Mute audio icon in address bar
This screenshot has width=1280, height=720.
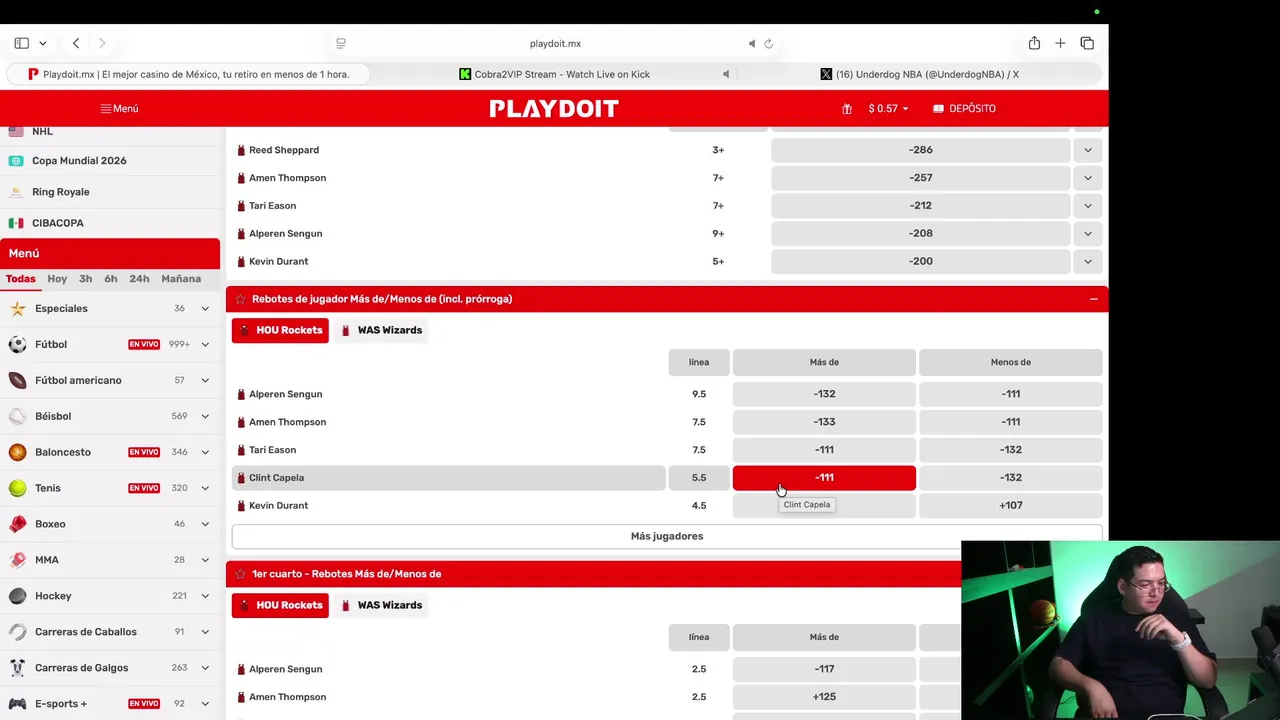coord(752,44)
